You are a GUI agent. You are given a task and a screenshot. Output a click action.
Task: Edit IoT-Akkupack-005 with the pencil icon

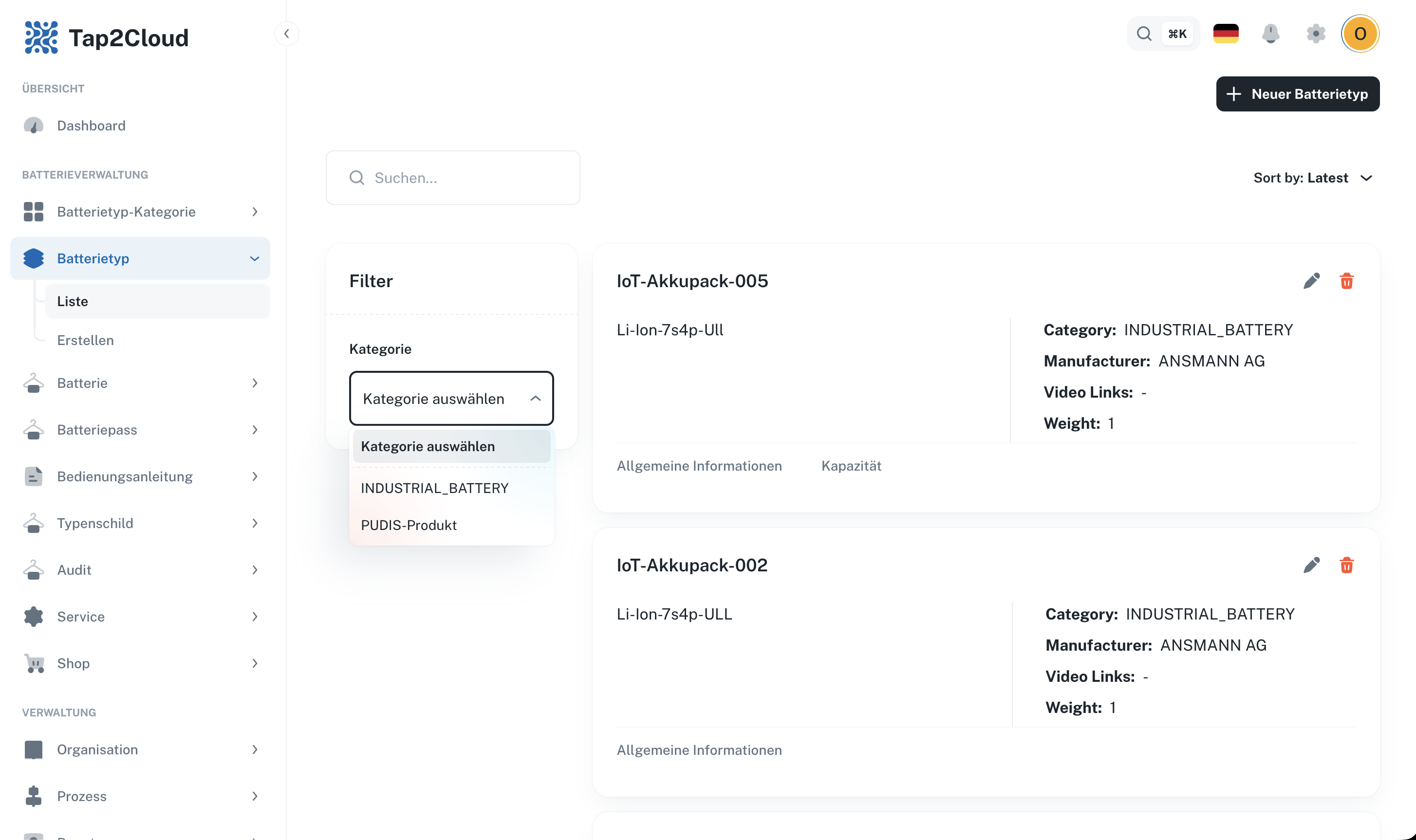pyautogui.click(x=1312, y=280)
